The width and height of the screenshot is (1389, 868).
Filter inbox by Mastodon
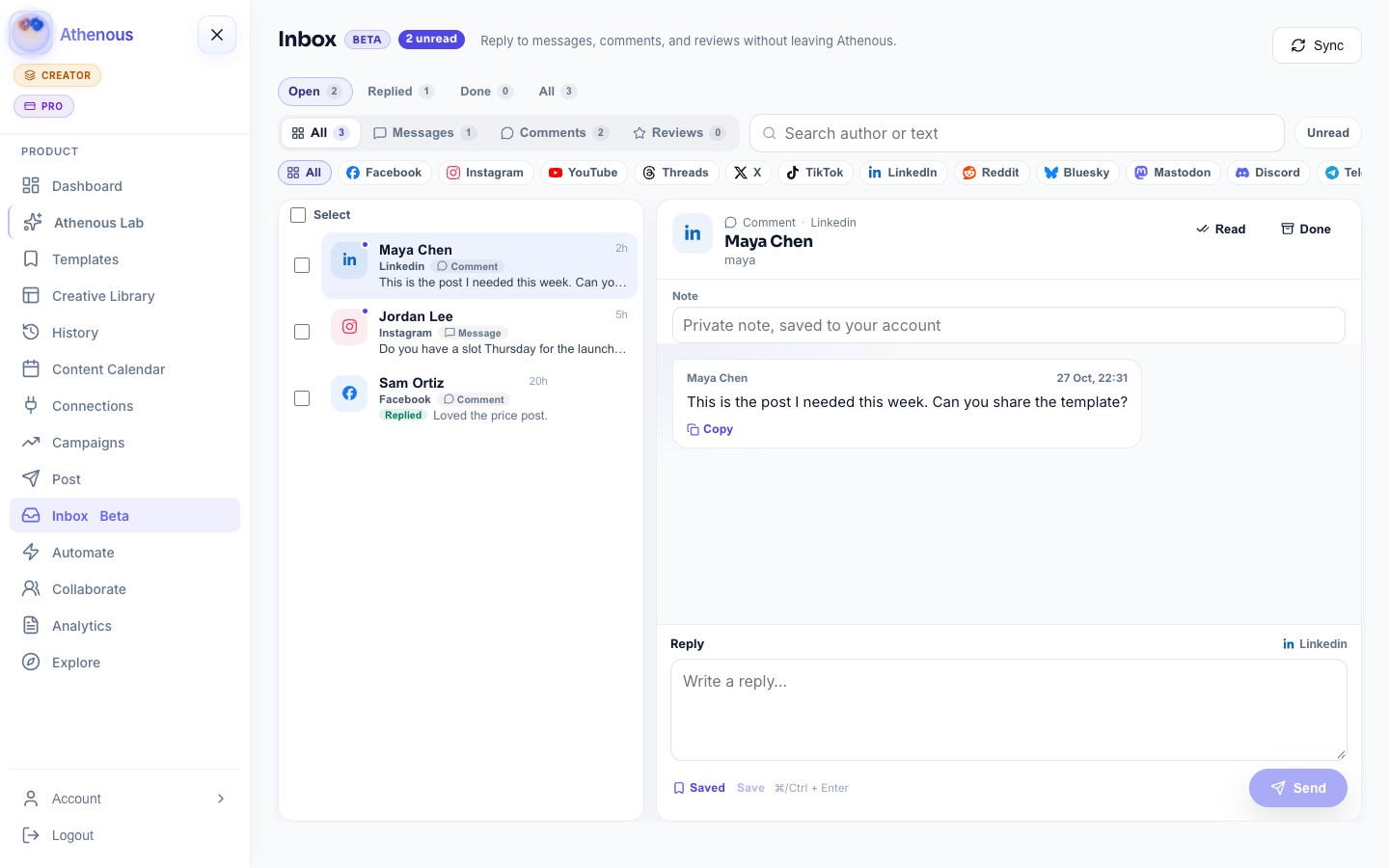point(1173,173)
